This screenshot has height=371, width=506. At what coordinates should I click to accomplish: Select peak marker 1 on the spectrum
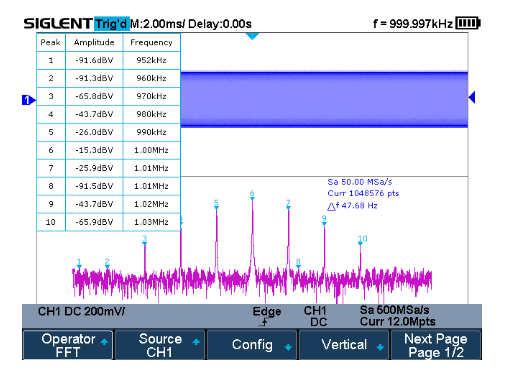[79, 263]
